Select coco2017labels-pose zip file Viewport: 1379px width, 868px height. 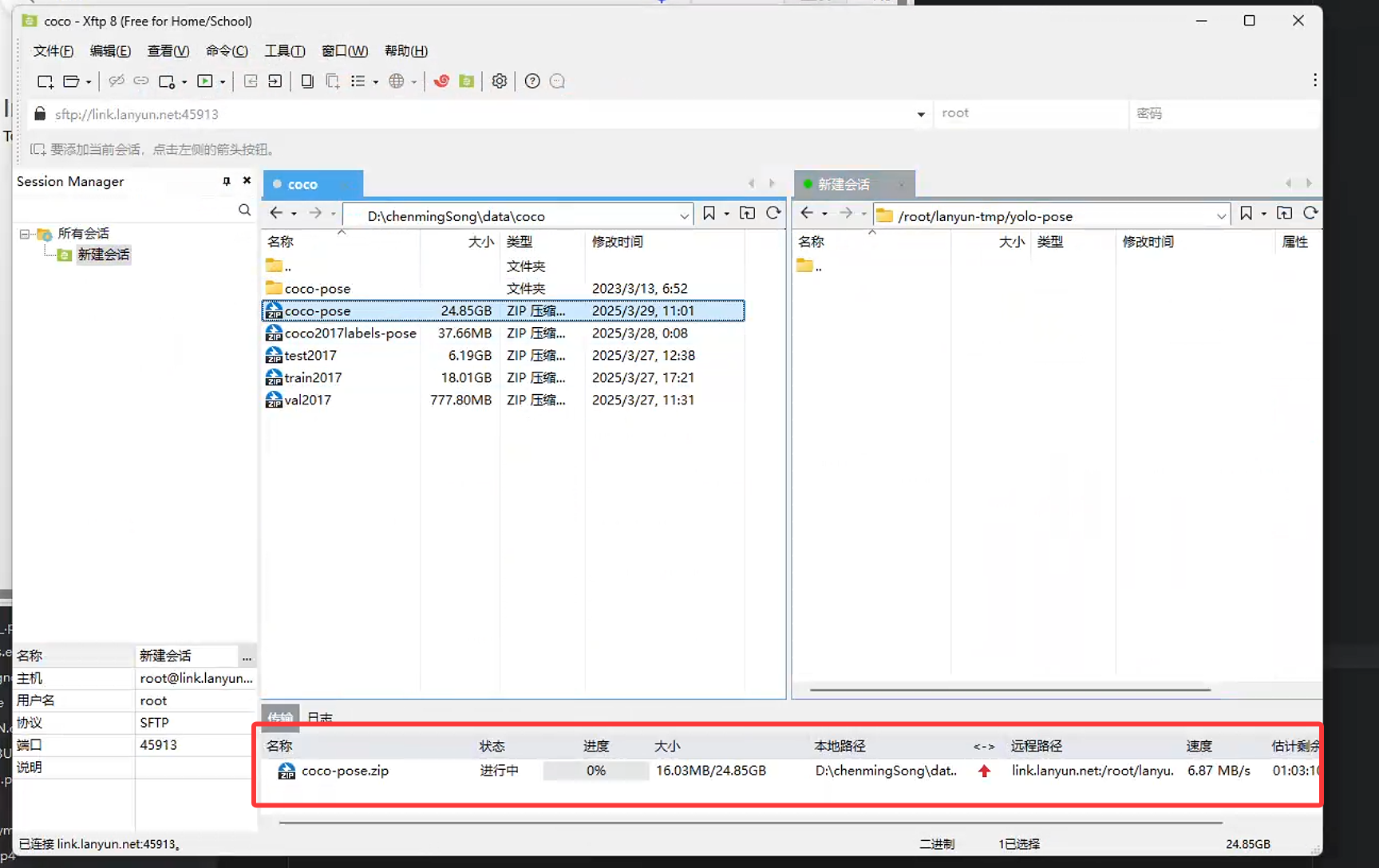click(504, 333)
